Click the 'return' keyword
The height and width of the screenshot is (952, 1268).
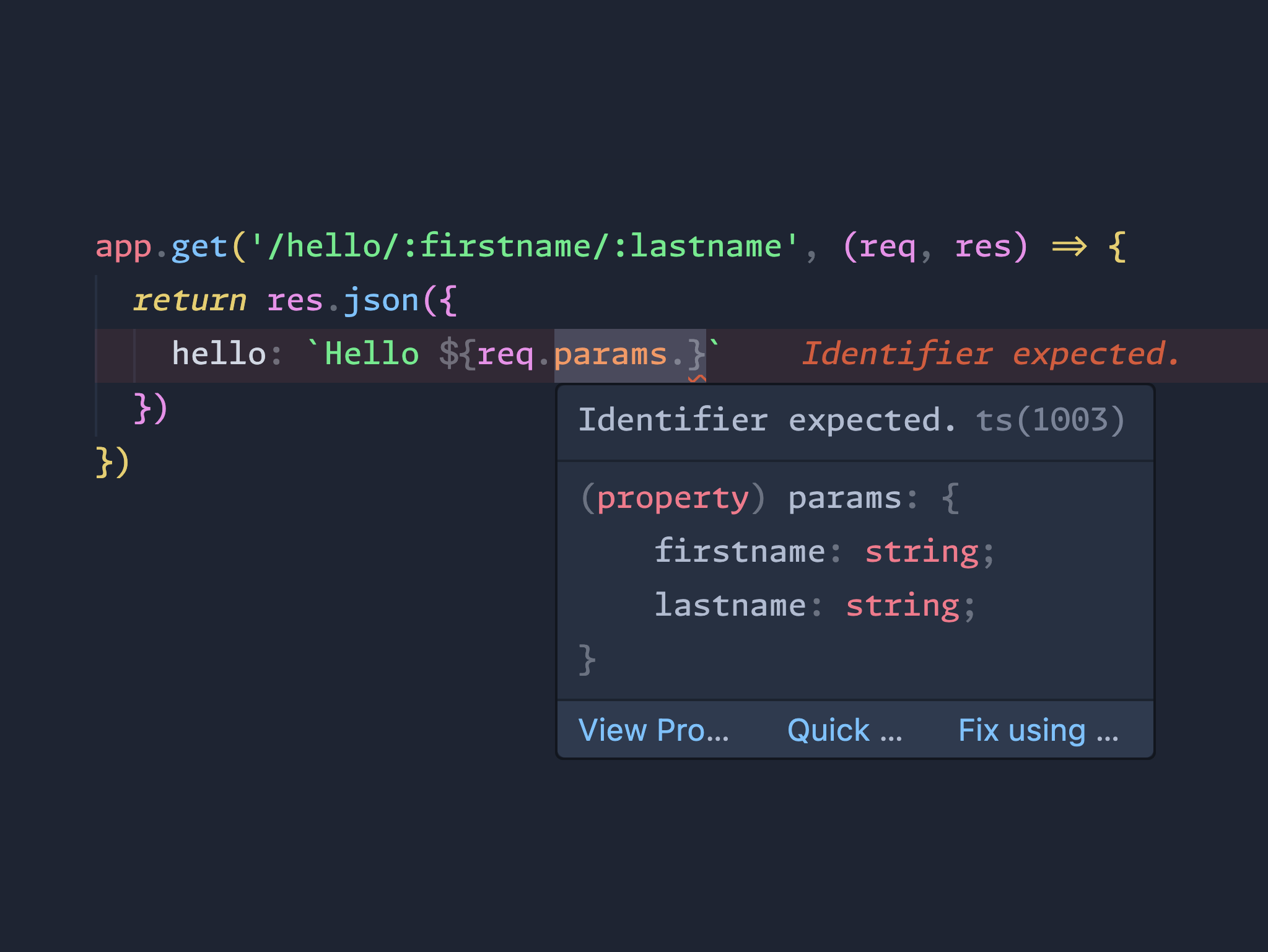[190, 300]
